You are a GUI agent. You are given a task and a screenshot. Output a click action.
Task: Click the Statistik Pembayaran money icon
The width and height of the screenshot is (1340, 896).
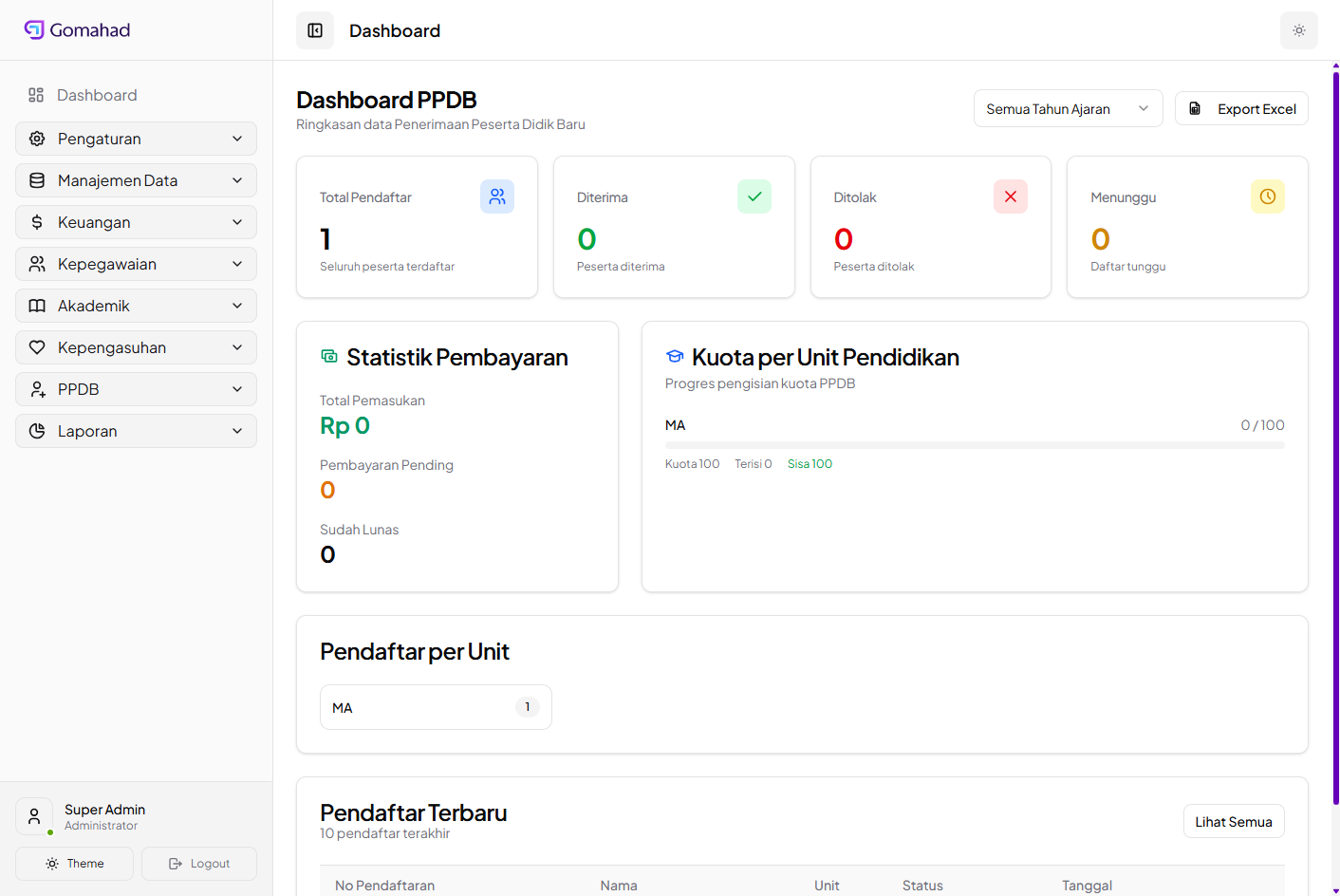coord(329,357)
